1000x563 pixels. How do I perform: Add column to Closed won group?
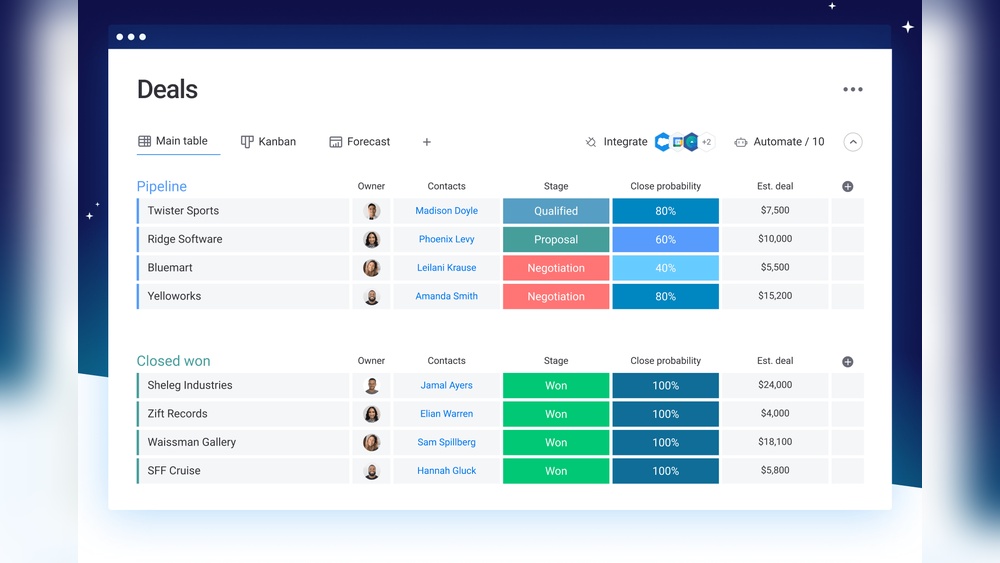click(x=848, y=362)
